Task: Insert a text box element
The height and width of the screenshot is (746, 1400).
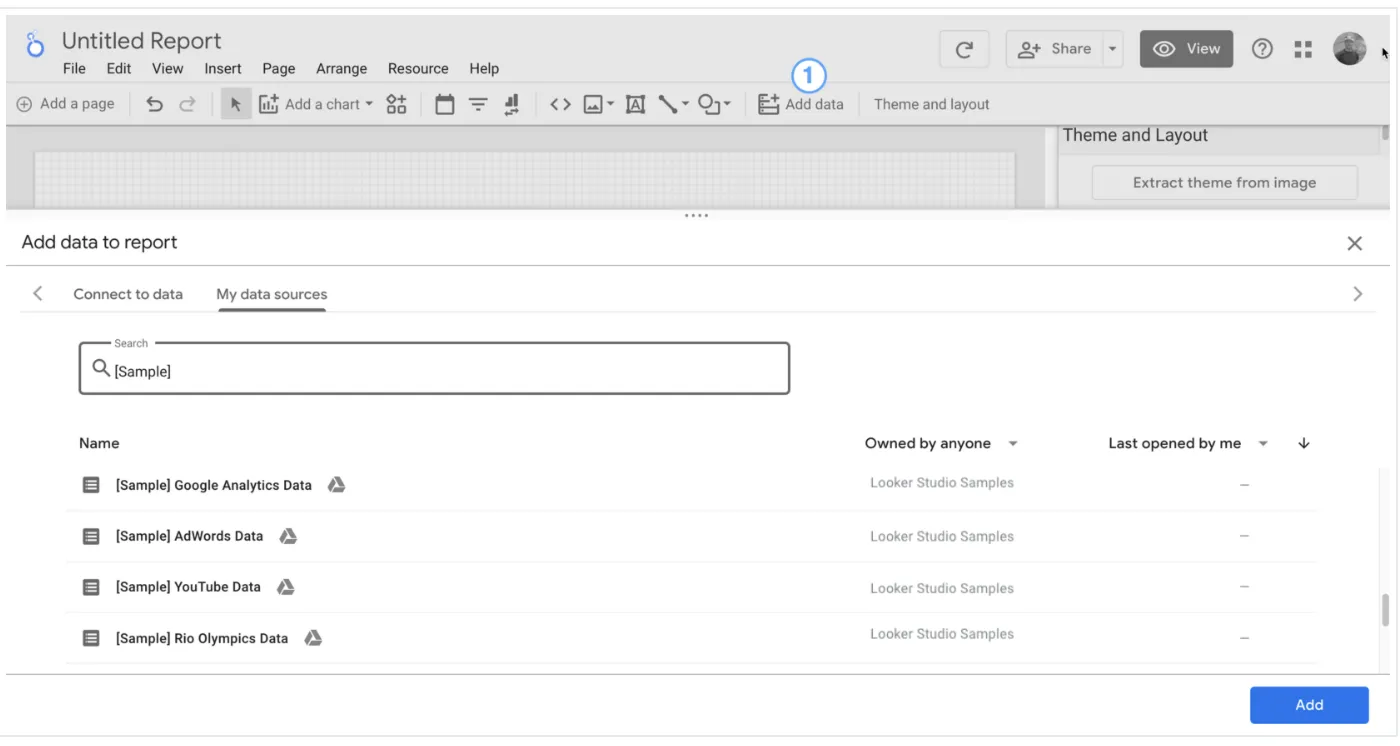Action: 635,104
